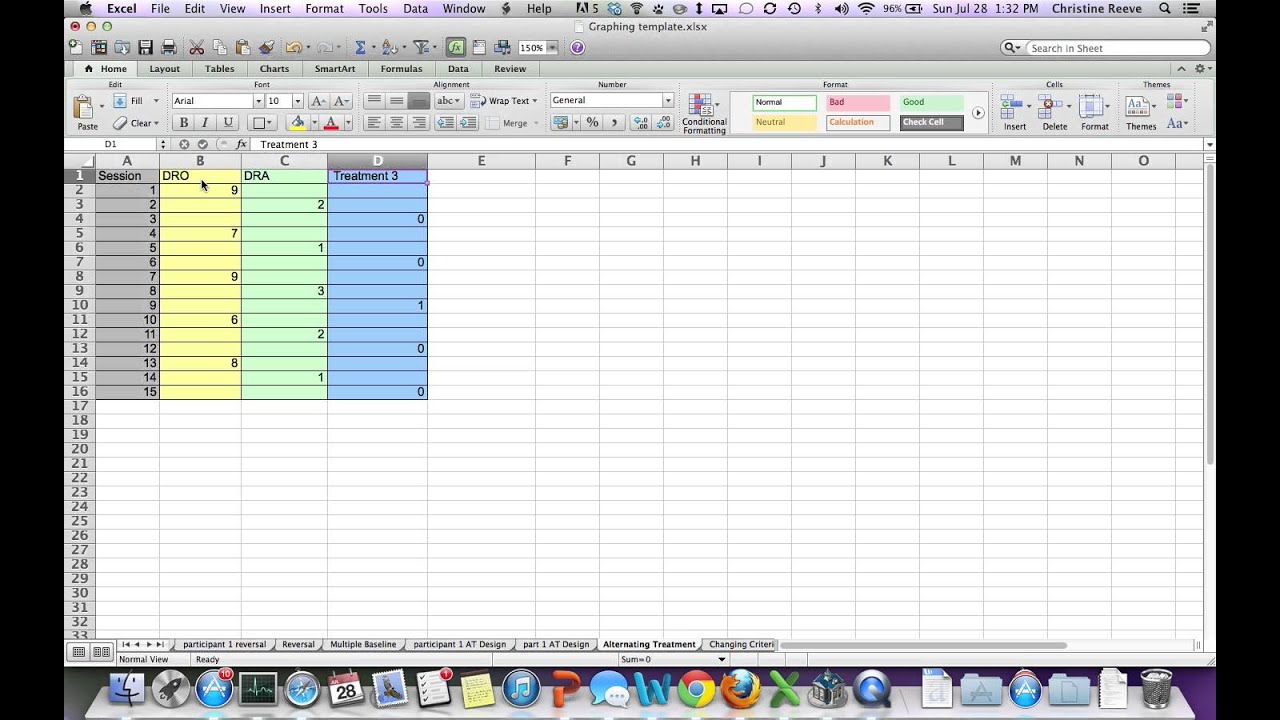The width and height of the screenshot is (1280, 720).
Task: Apply the Neutral cell style
Action: 784,122
